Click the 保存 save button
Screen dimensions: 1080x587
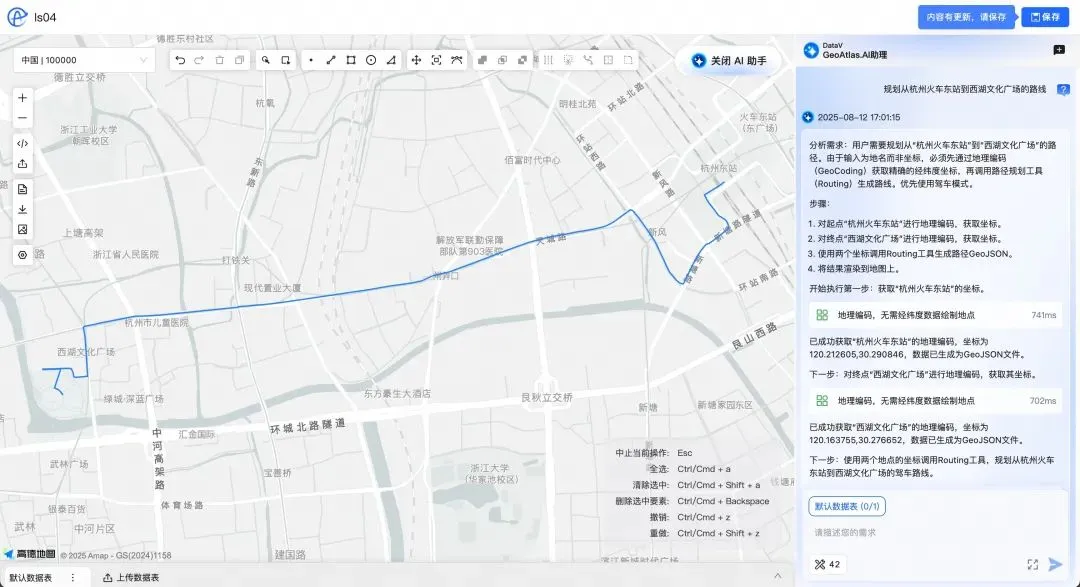coord(1045,17)
